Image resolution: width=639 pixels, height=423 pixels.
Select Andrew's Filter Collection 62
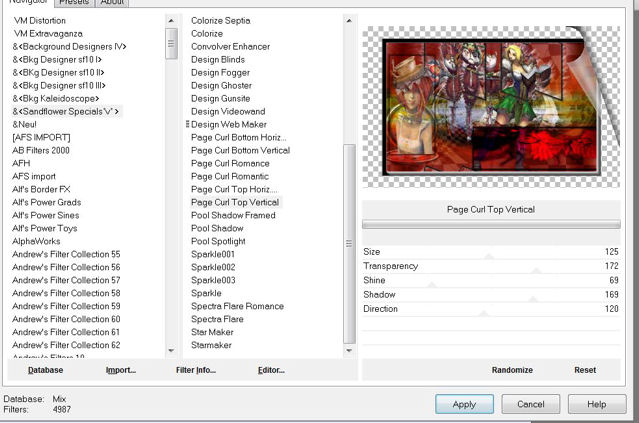(x=66, y=345)
